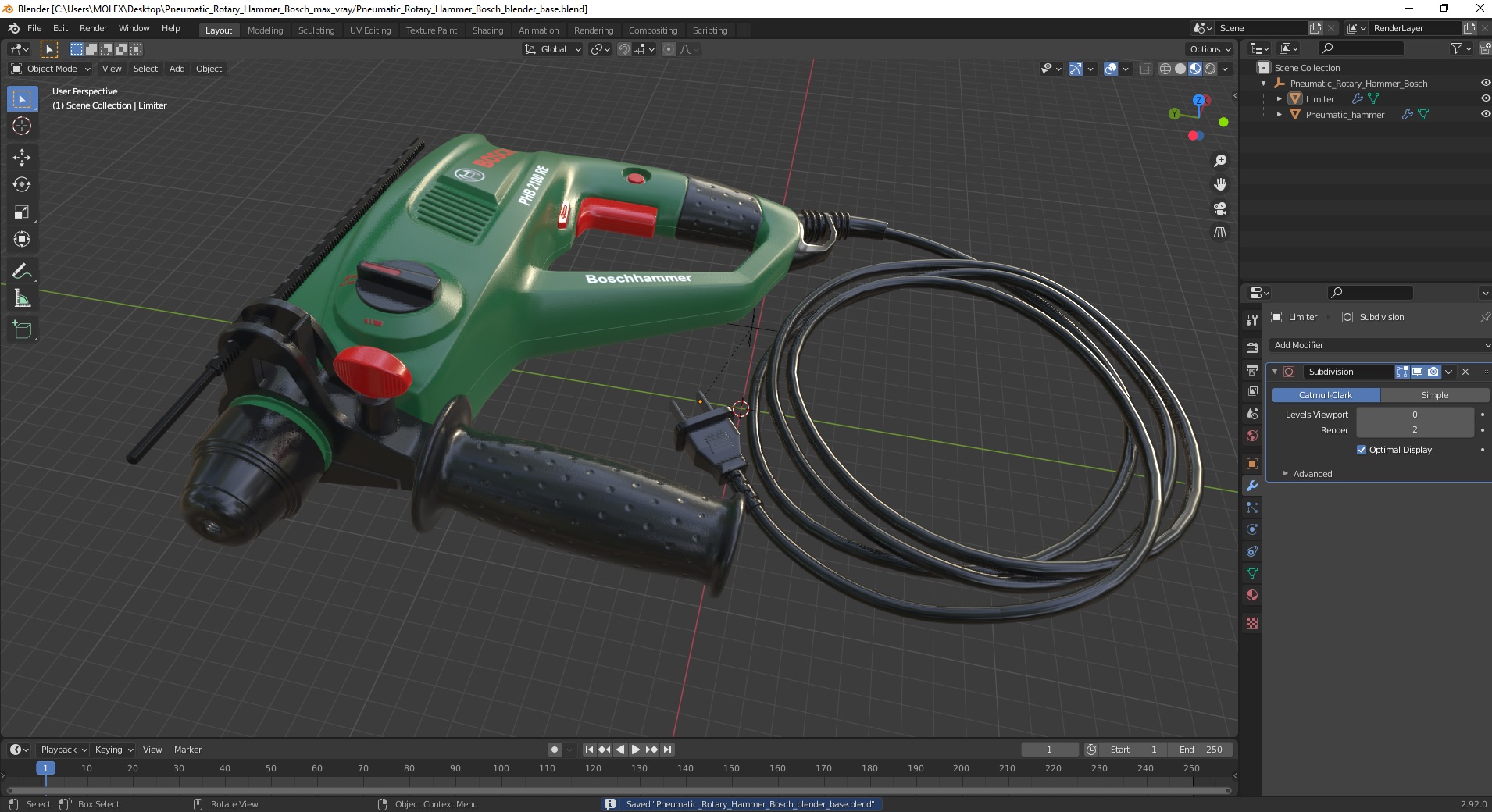Open the Playback dropdown in timeline
The width and height of the screenshot is (1492, 812).
(x=63, y=750)
